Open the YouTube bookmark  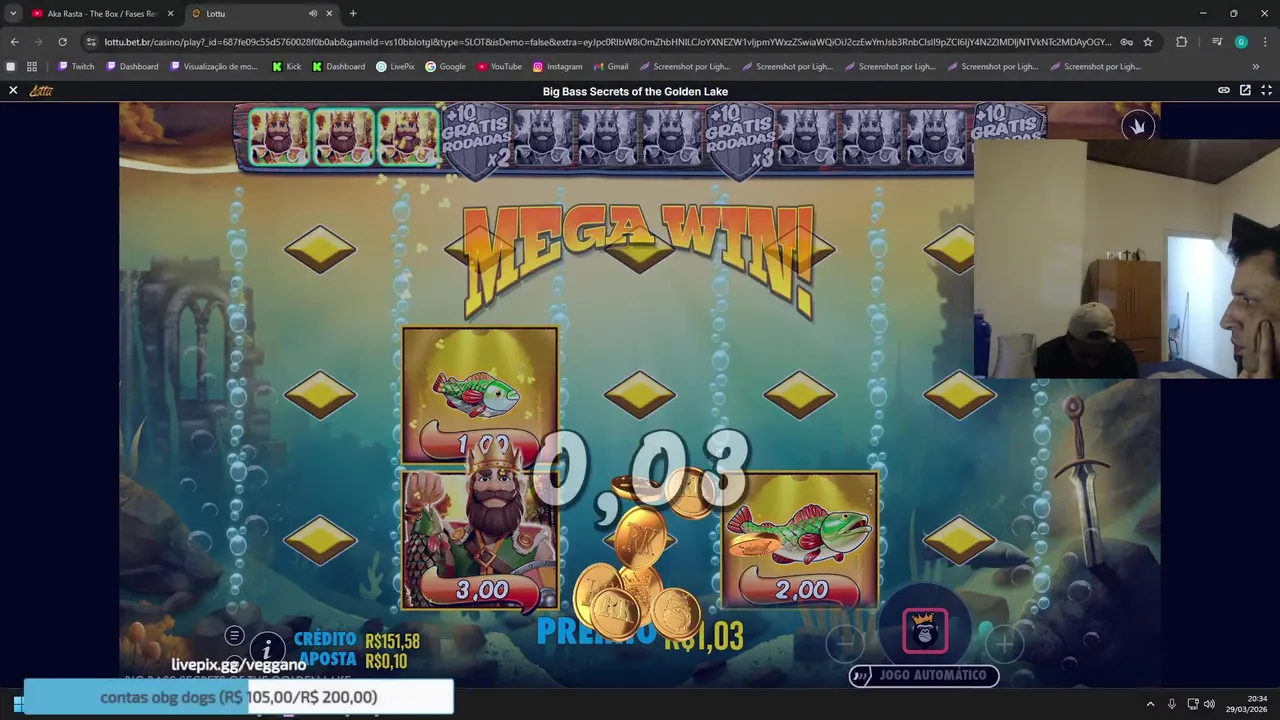point(499,66)
